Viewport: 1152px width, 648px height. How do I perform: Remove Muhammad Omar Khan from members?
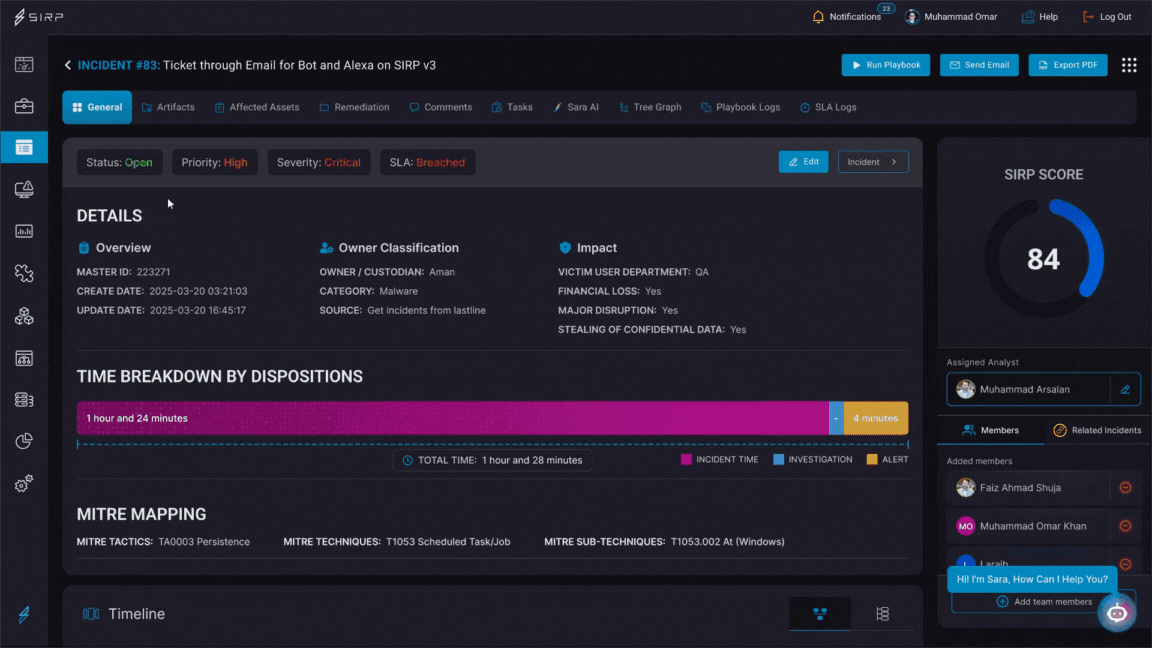(x=1125, y=526)
